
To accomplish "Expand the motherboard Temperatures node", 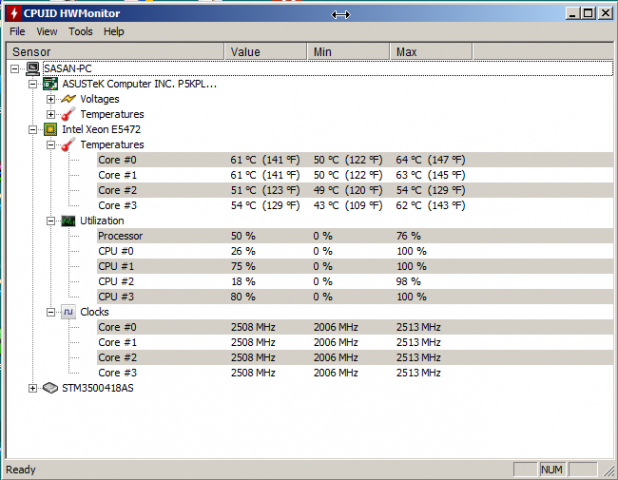I will 51,114.
